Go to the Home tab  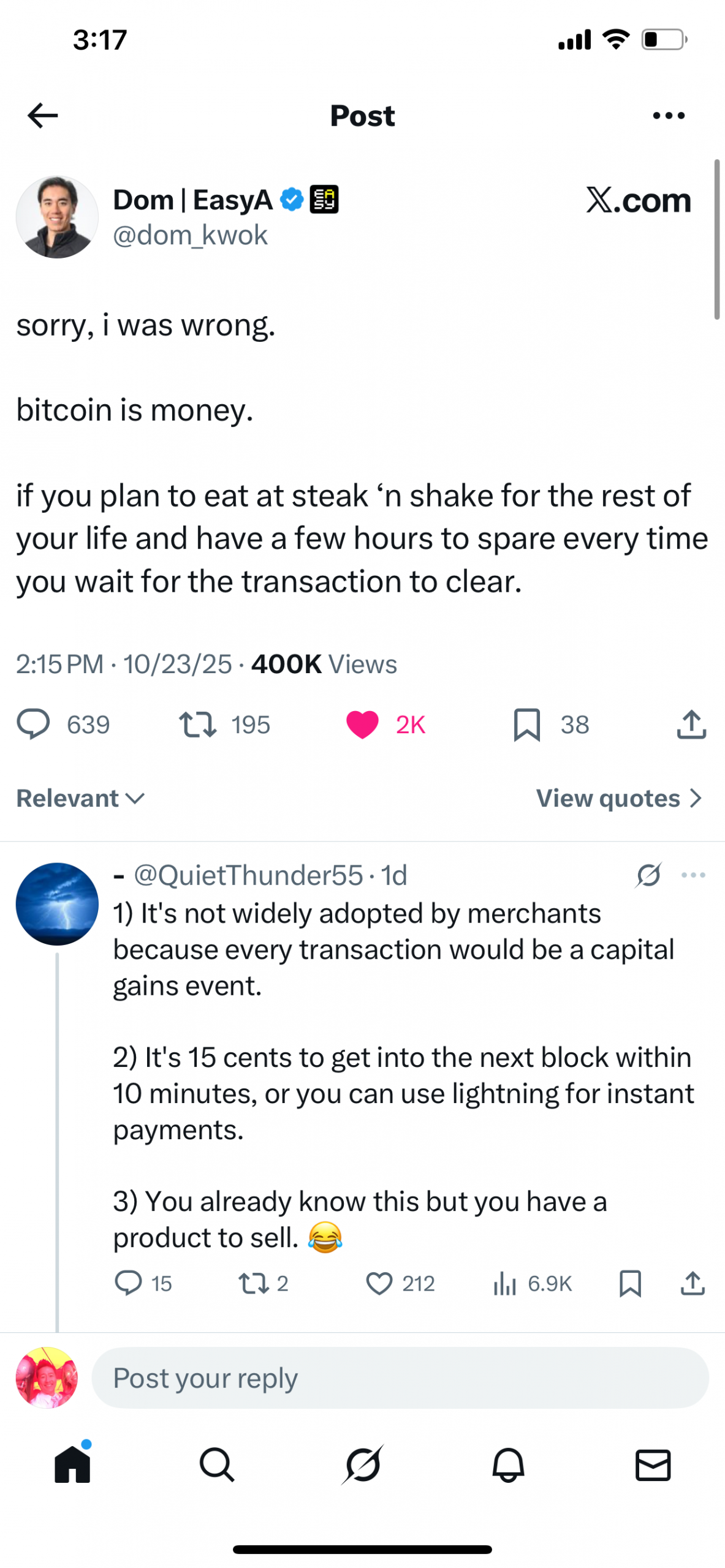[72, 1465]
